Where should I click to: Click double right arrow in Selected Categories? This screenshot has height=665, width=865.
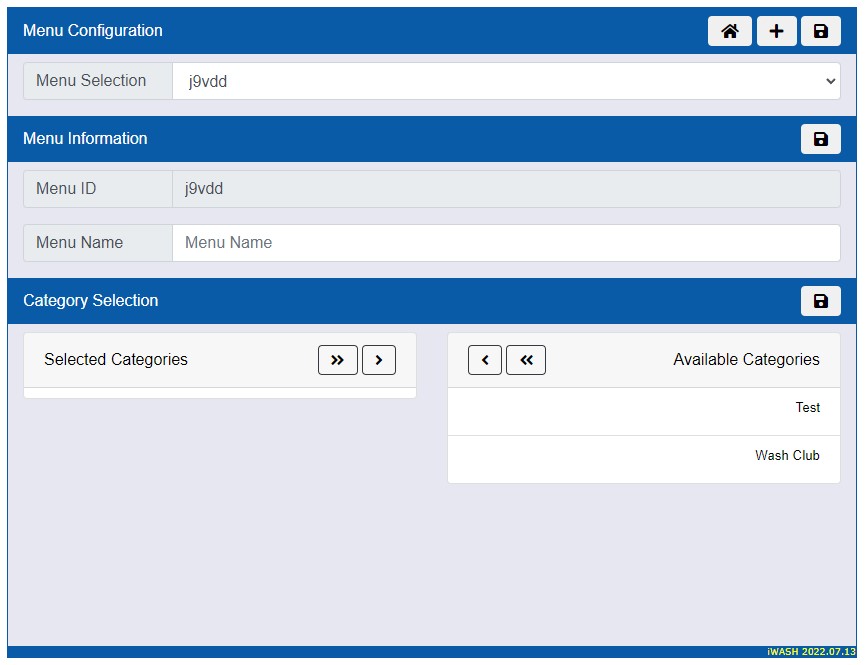337,360
